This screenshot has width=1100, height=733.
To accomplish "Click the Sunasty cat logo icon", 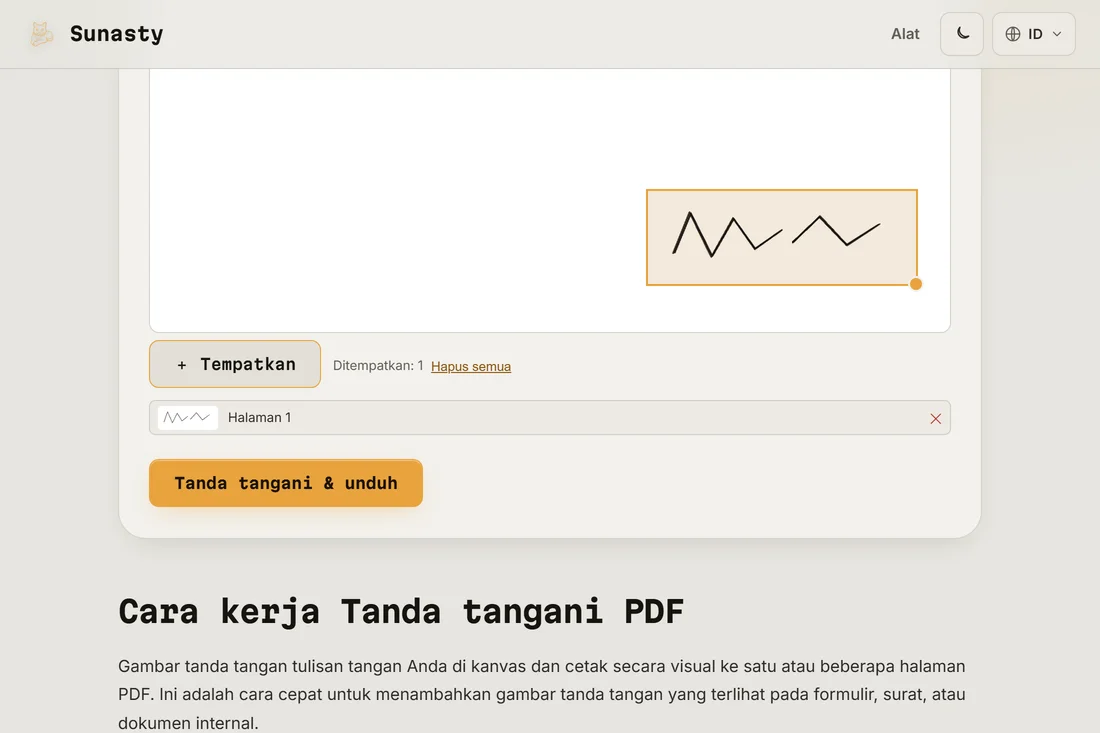I will pyautogui.click(x=41, y=34).
